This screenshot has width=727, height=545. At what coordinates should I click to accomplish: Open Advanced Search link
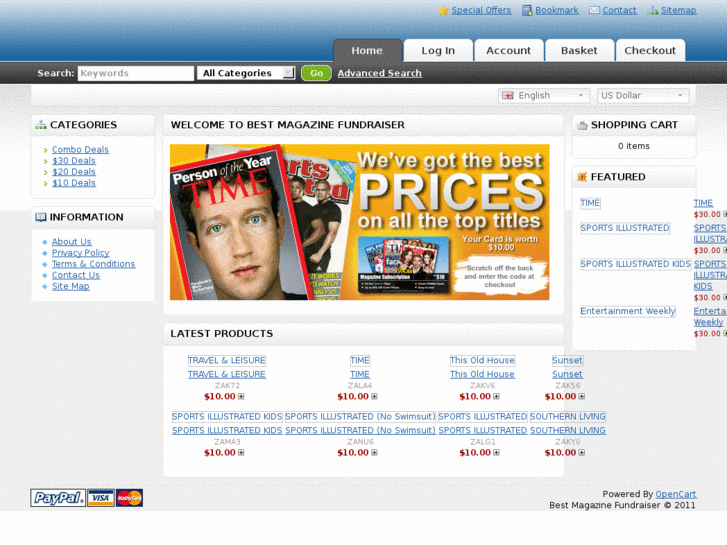(380, 73)
